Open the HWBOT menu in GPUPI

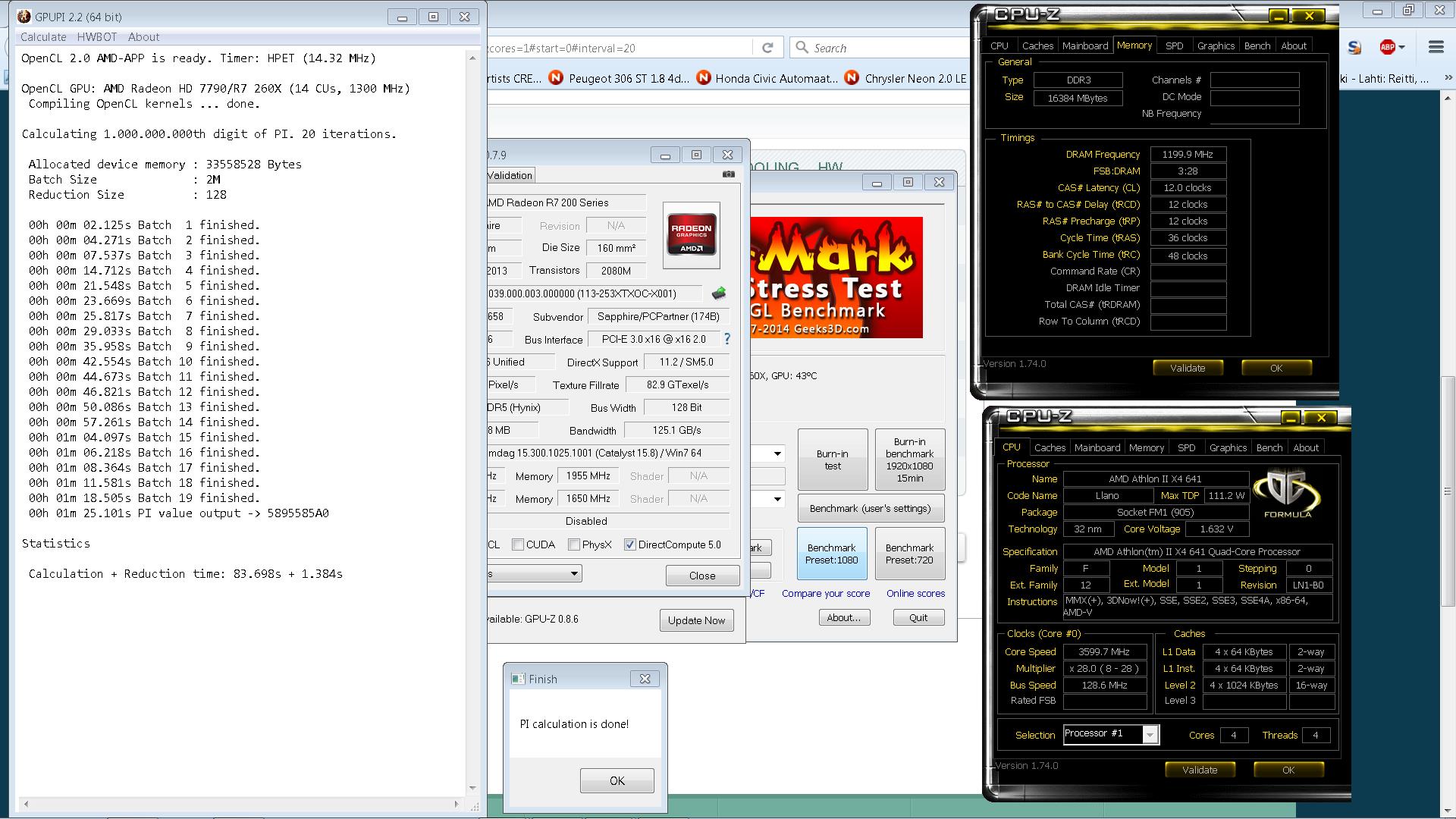(x=97, y=37)
